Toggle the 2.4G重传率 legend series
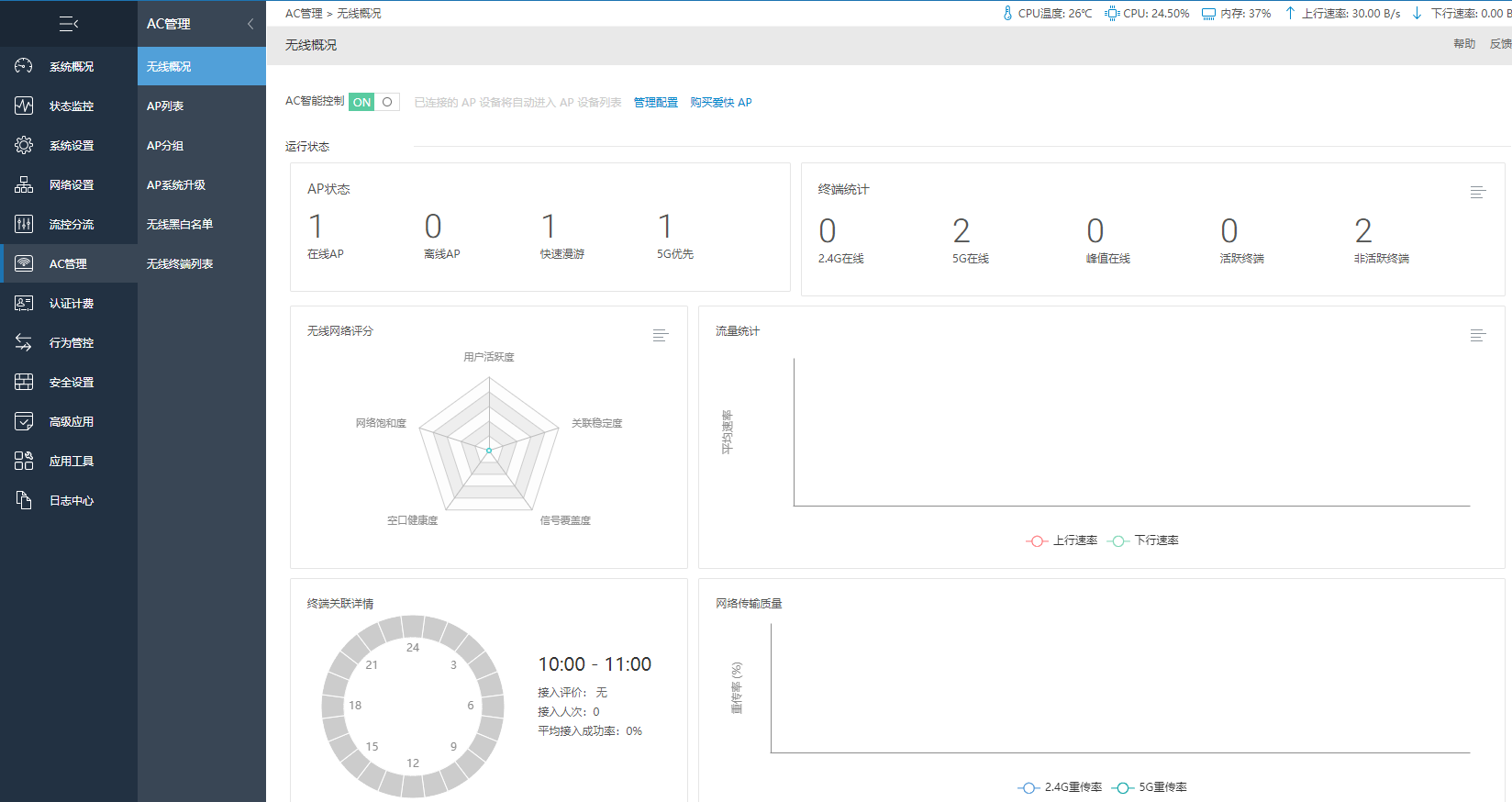Screen dimensions: 1512x802 click(x=1060, y=787)
